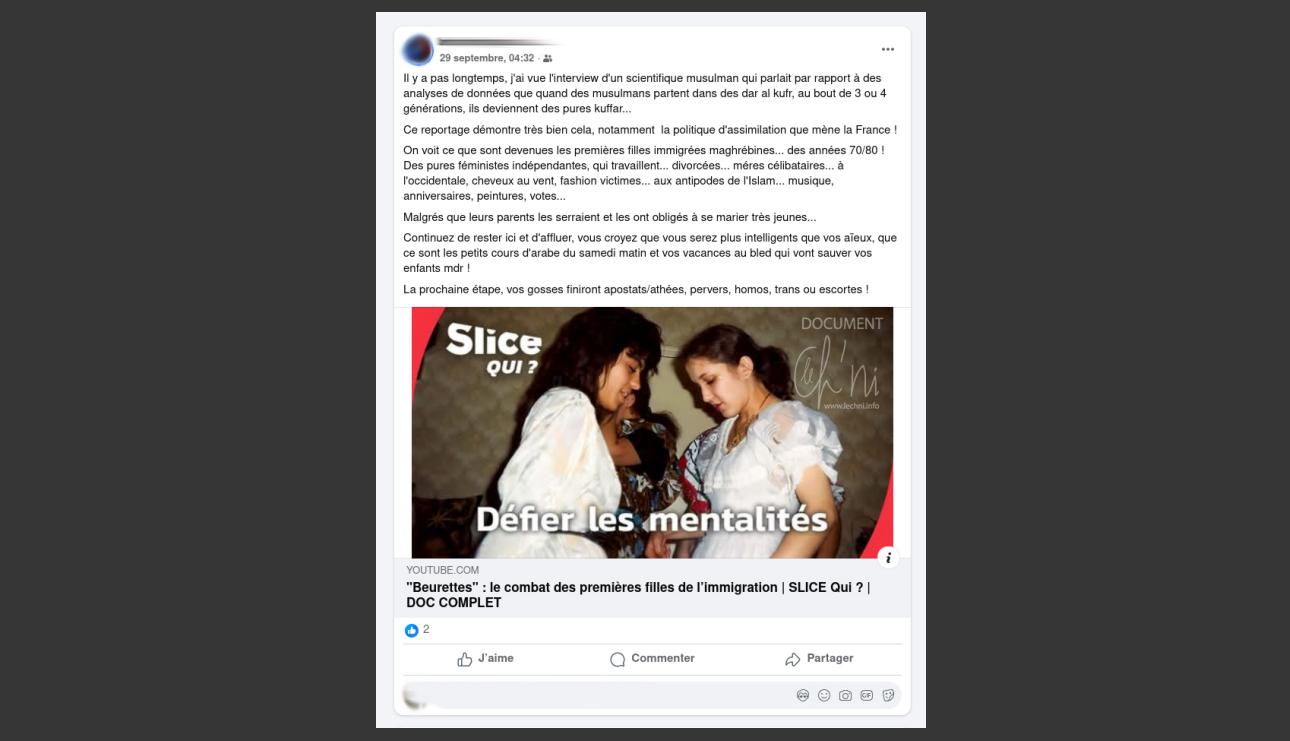Open the "Beurettes" SLICE Qui video title link

[x=638, y=595]
